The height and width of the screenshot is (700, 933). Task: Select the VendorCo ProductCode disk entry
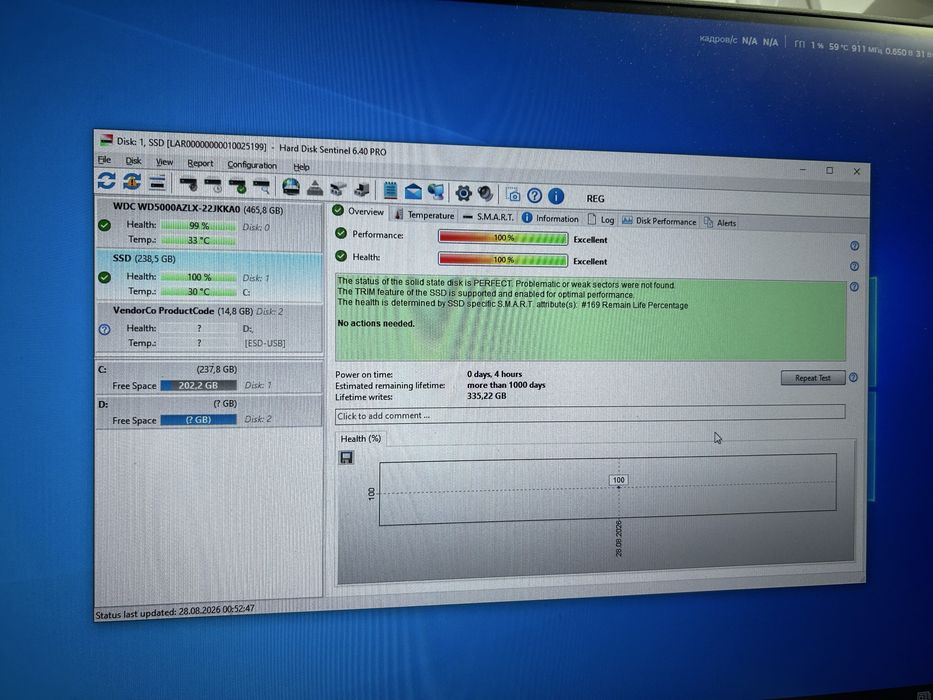pos(209,327)
